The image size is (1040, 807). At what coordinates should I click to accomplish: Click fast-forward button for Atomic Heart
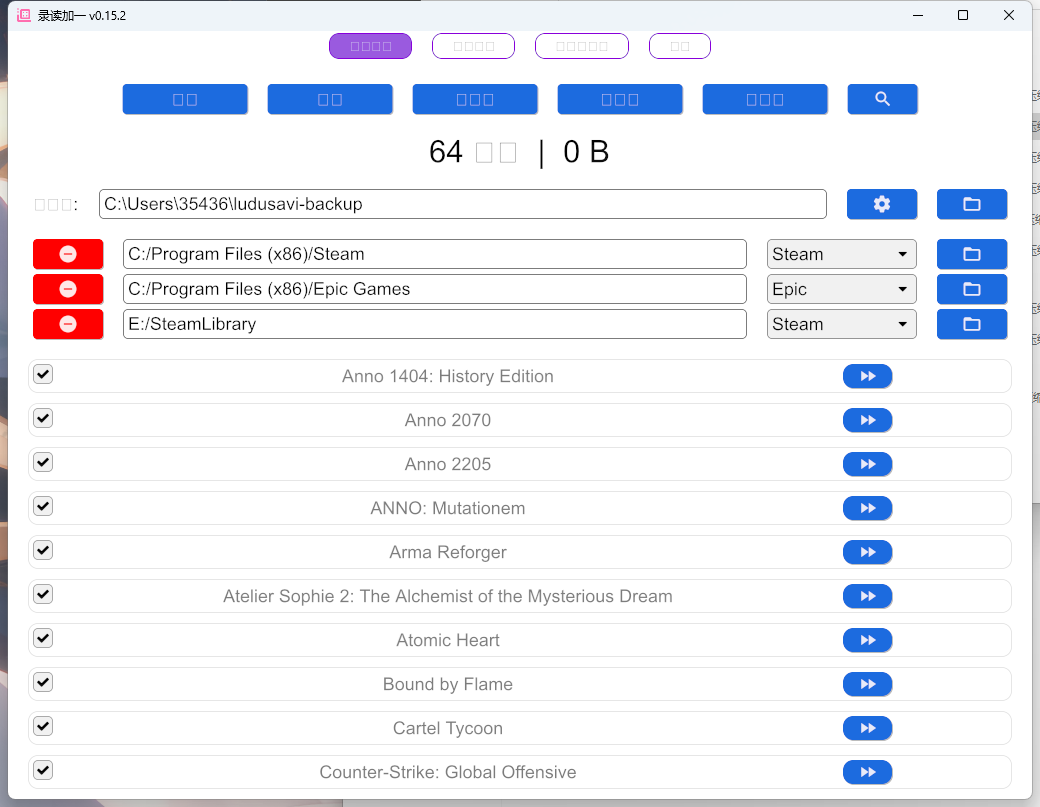pyautogui.click(x=868, y=640)
